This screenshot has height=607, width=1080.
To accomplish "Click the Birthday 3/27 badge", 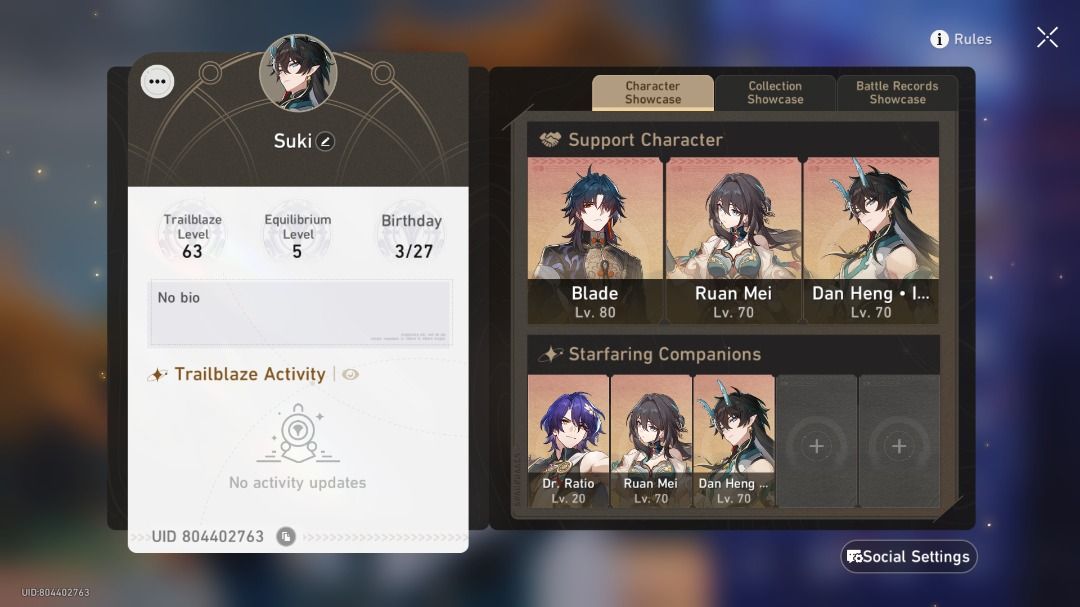I will 412,234.
